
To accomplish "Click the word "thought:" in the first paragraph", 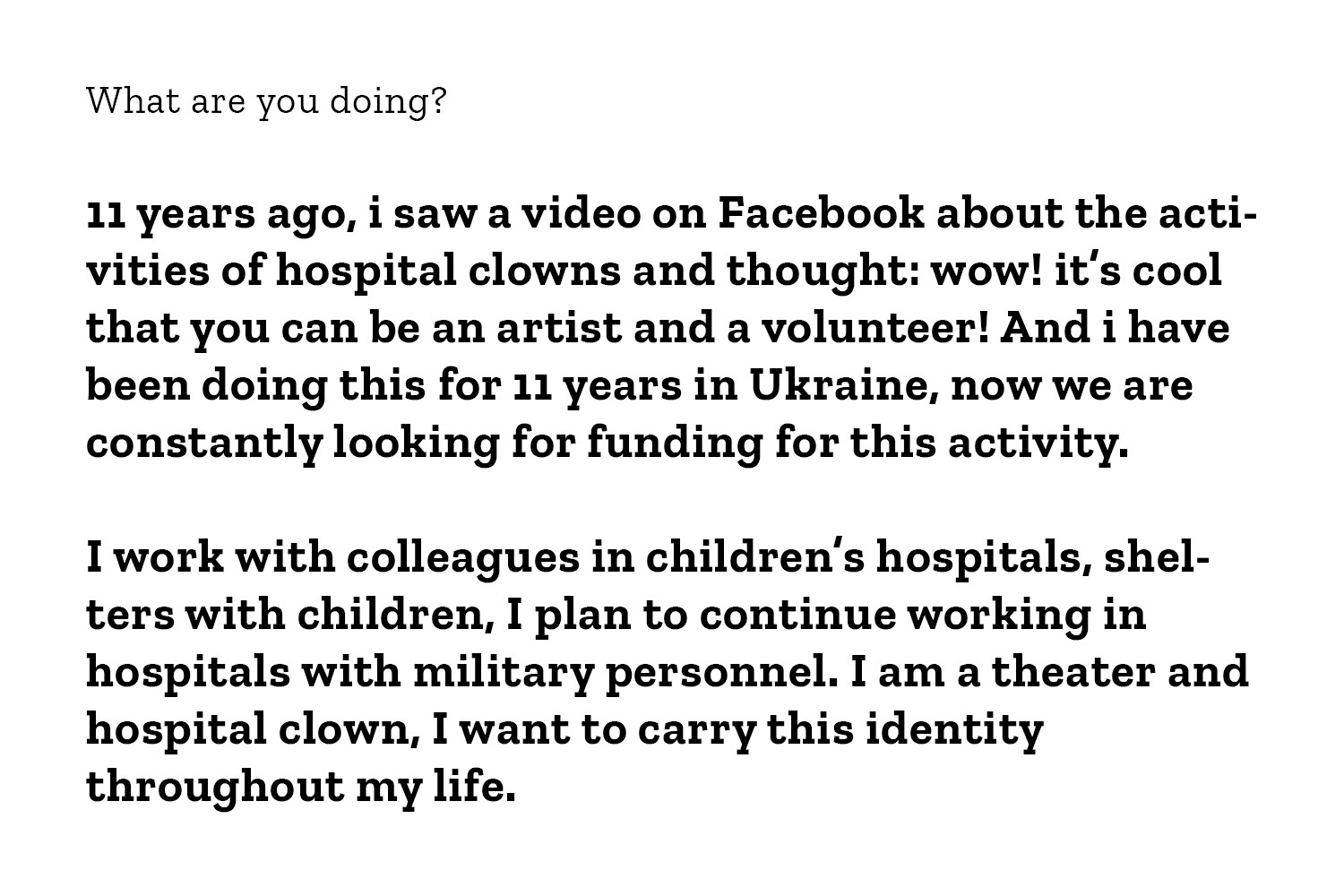I will tap(823, 273).
